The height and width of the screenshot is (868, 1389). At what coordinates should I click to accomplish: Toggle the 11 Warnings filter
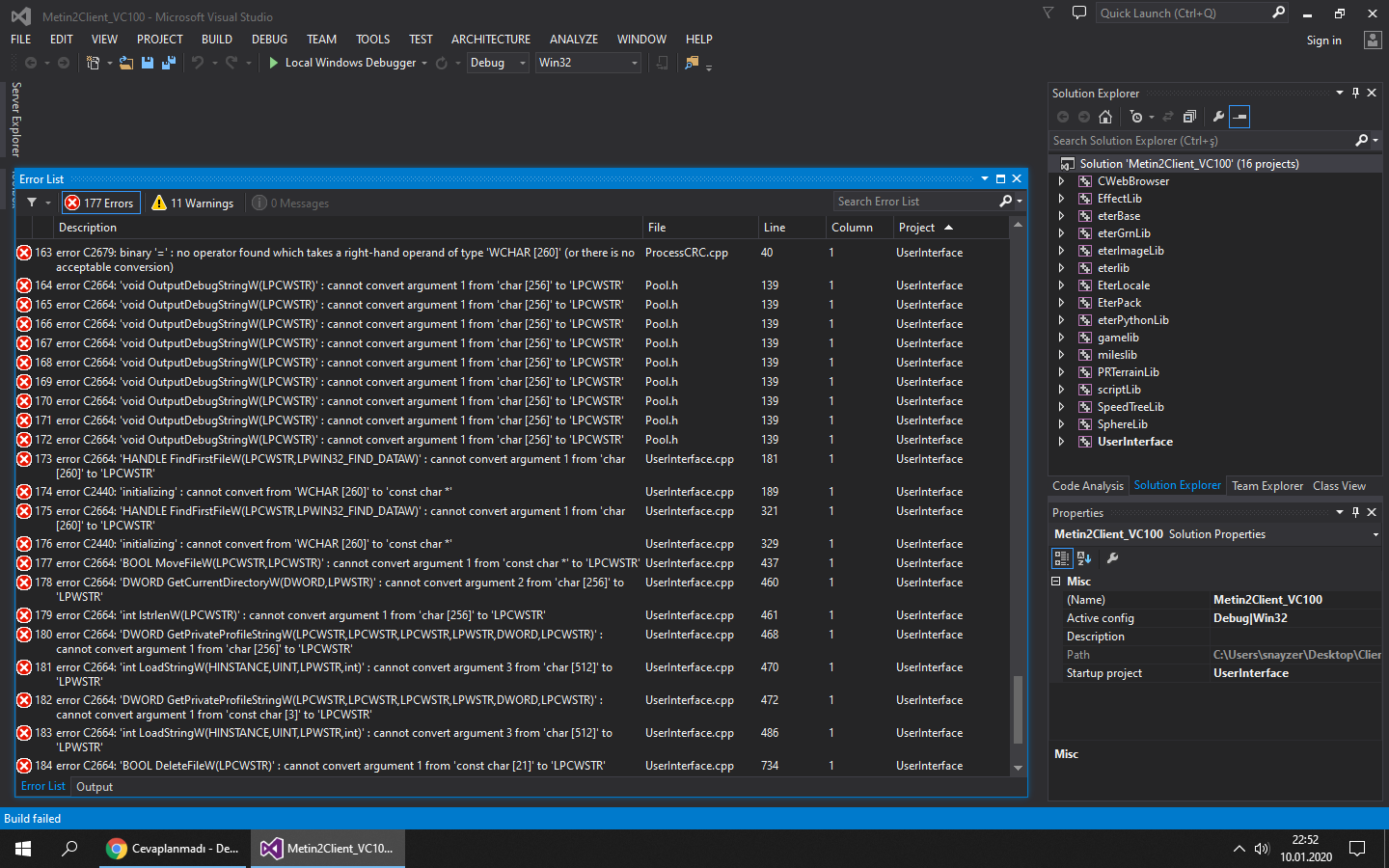193,203
